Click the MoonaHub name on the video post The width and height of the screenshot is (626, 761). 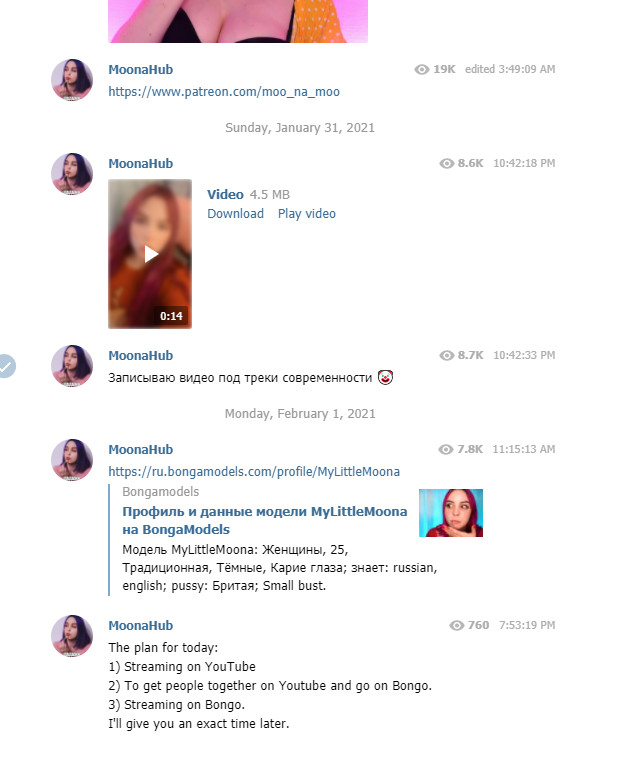pyautogui.click(x=140, y=164)
